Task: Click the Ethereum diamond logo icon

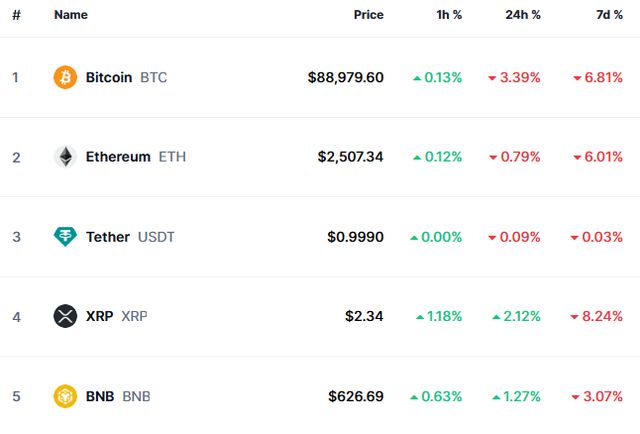Action: click(65, 157)
